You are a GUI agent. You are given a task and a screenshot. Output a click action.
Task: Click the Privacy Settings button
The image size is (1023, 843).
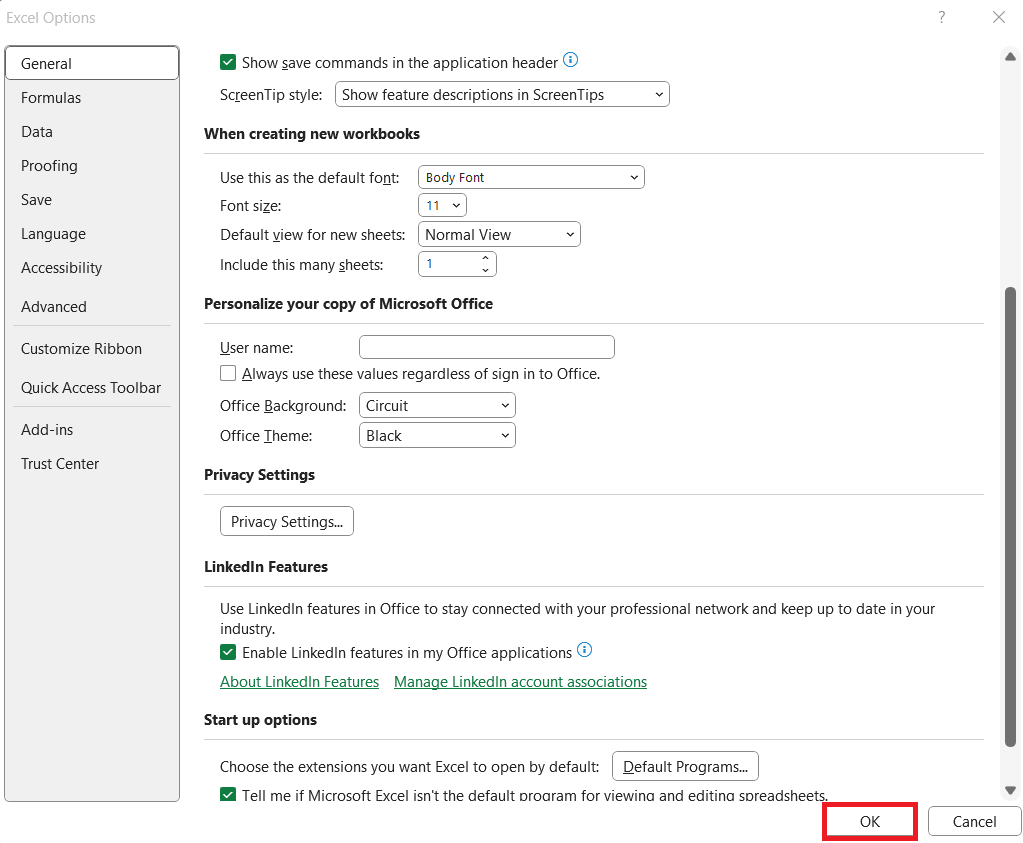pyautogui.click(x=287, y=521)
